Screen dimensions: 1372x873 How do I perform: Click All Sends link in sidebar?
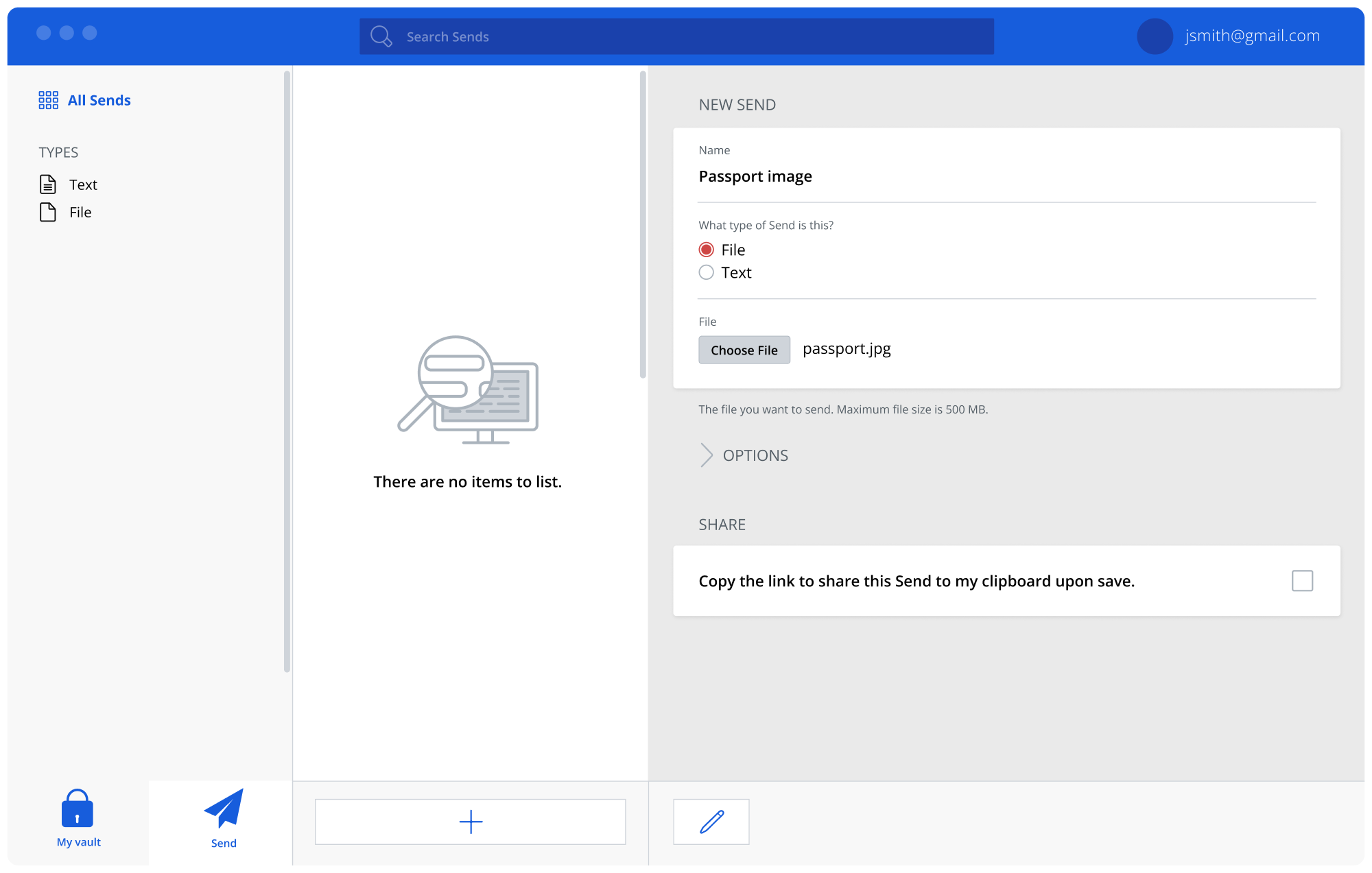click(99, 100)
